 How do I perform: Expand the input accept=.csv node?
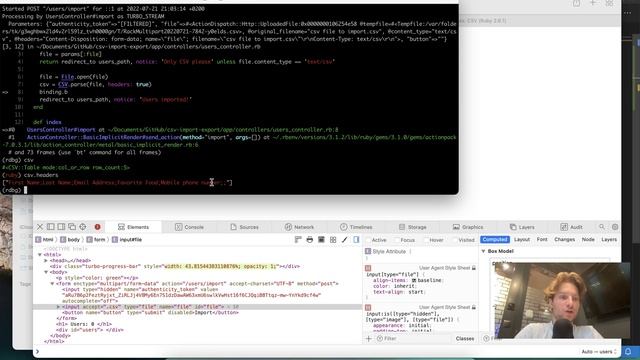coord(58,307)
